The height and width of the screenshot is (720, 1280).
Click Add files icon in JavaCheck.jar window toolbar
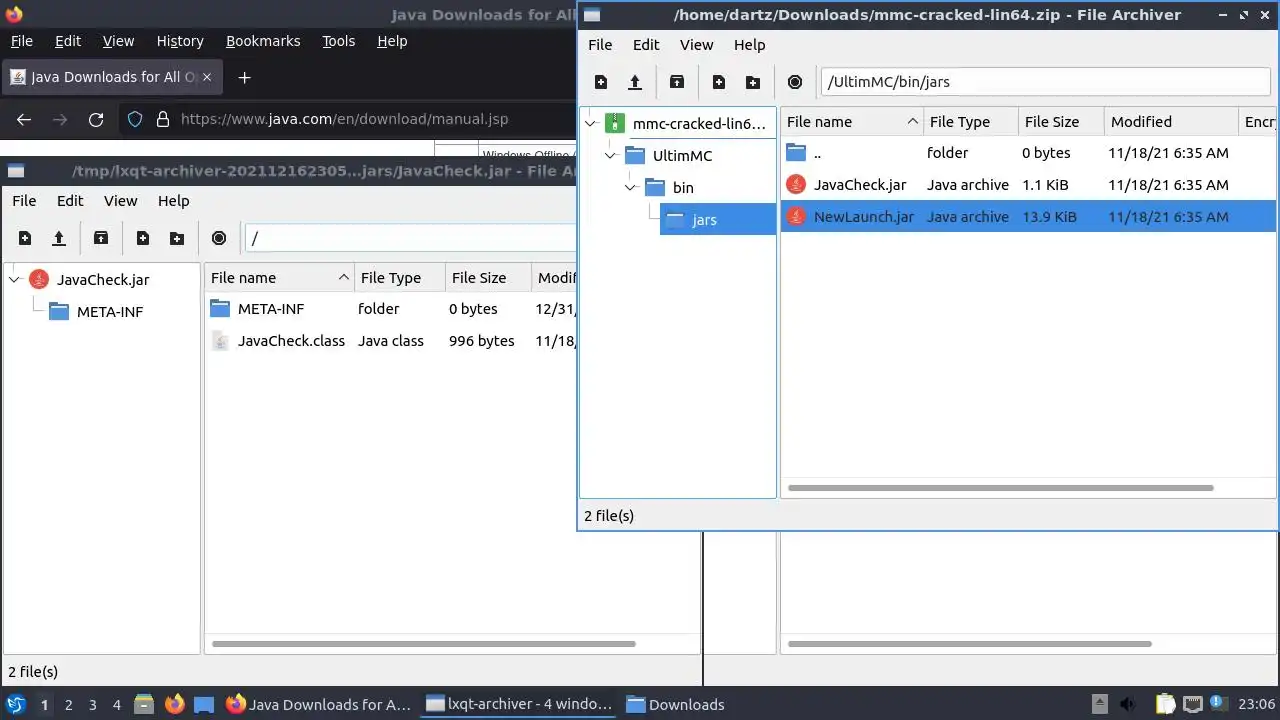coord(143,238)
